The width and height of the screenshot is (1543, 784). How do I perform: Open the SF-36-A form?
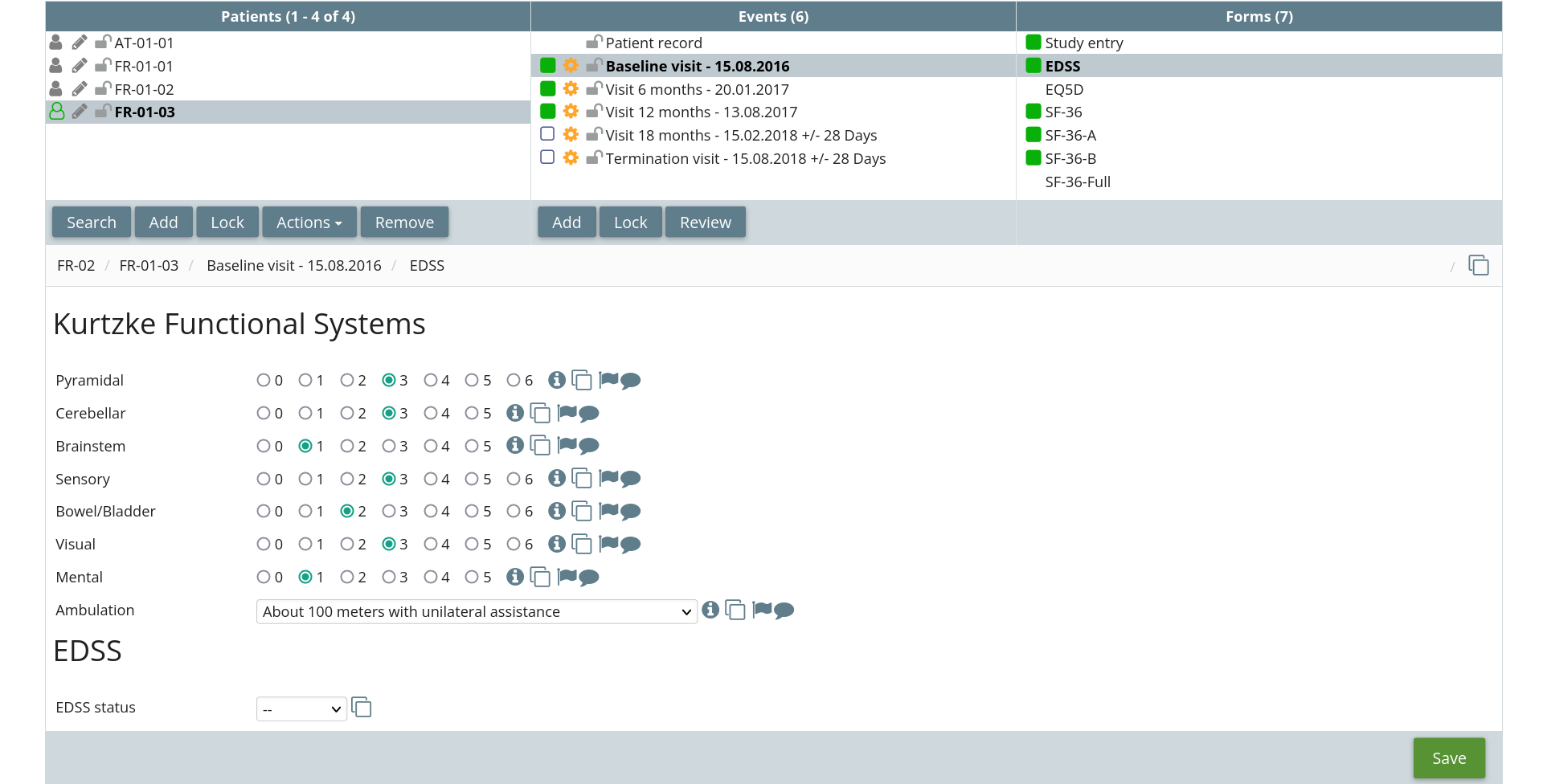[x=1070, y=135]
